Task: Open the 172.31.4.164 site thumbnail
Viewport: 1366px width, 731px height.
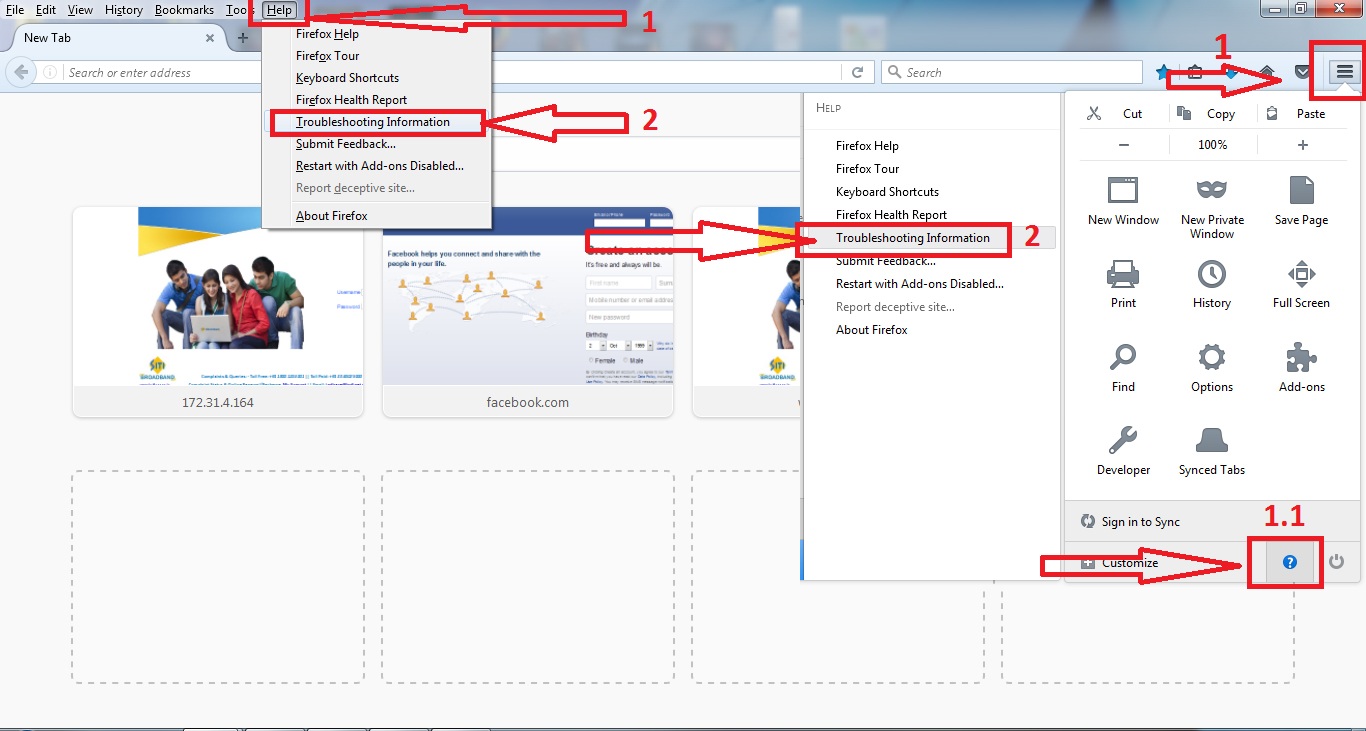Action: (x=218, y=311)
